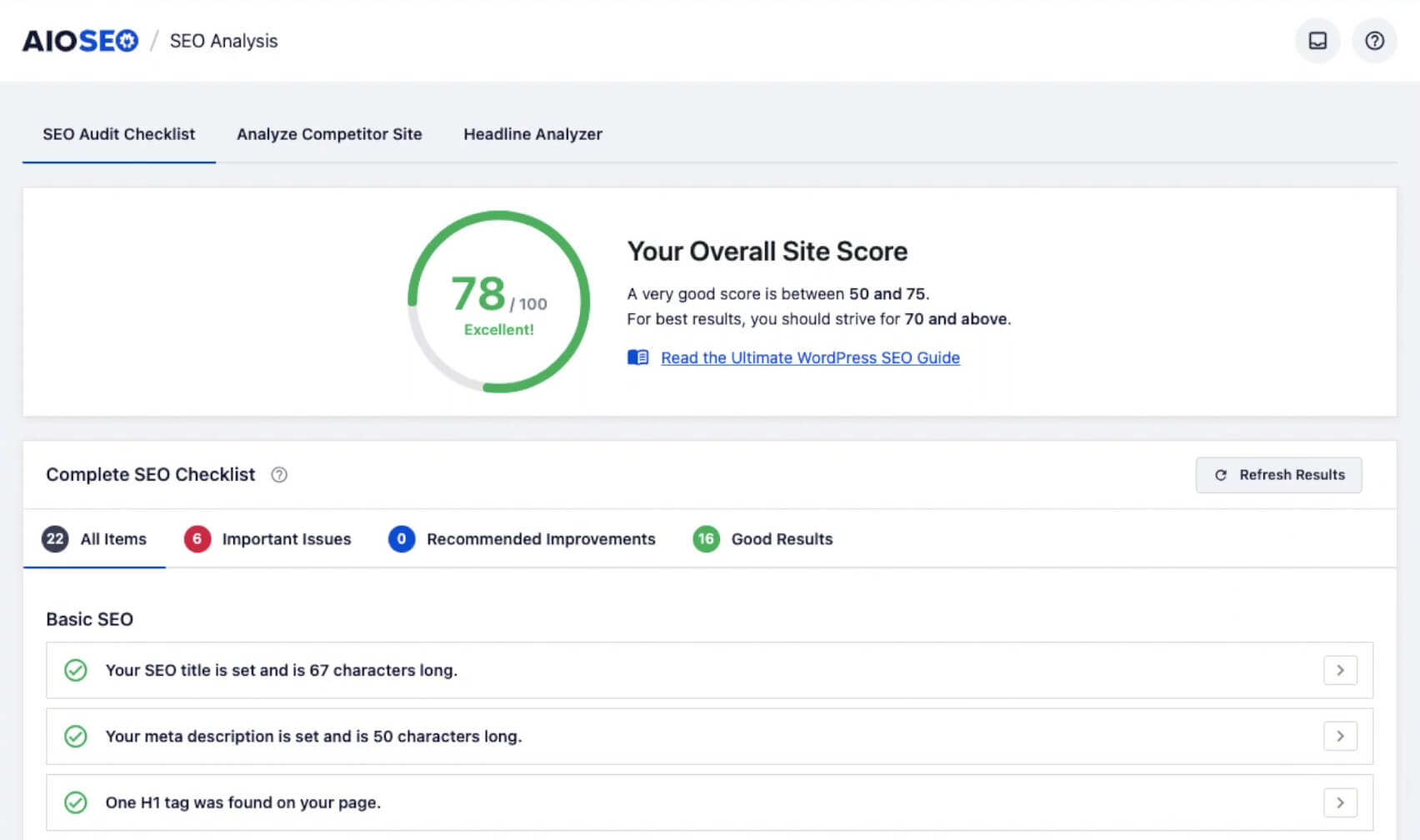Click the AIOSEO logo
This screenshot has height=840, width=1420.
(80, 41)
